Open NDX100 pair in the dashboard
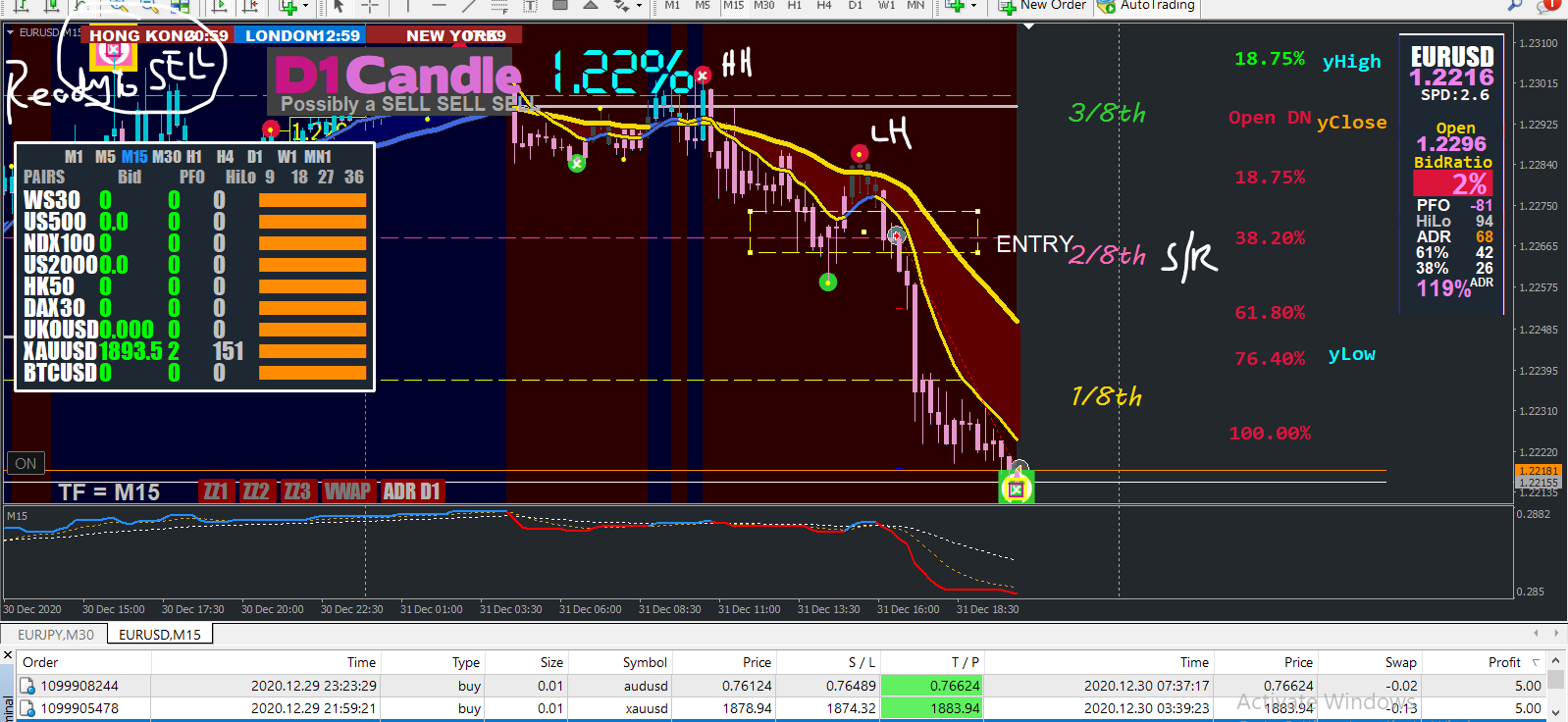The width and height of the screenshot is (1568, 722). click(x=59, y=243)
